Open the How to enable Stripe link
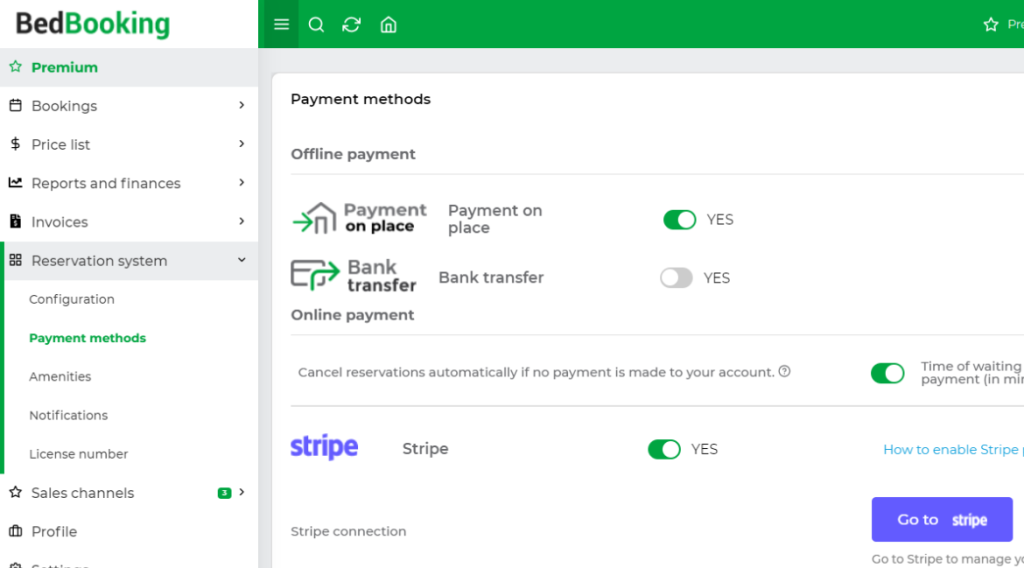This screenshot has width=1024, height=568. click(x=952, y=449)
